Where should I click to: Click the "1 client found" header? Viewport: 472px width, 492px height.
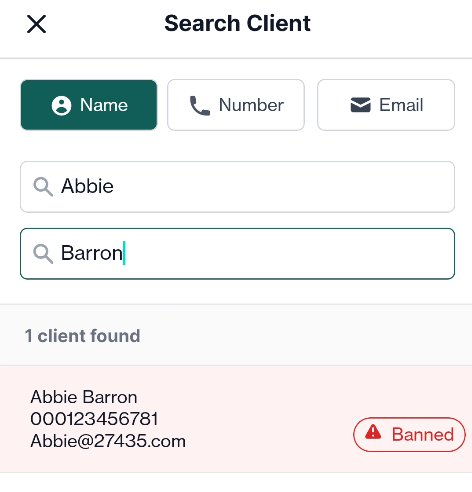[82, 336]
